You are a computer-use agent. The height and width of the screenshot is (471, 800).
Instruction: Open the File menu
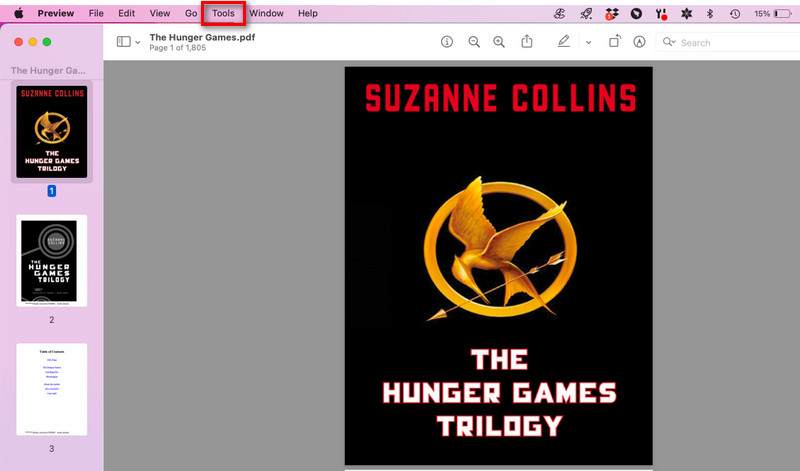[x=96, y=13]
